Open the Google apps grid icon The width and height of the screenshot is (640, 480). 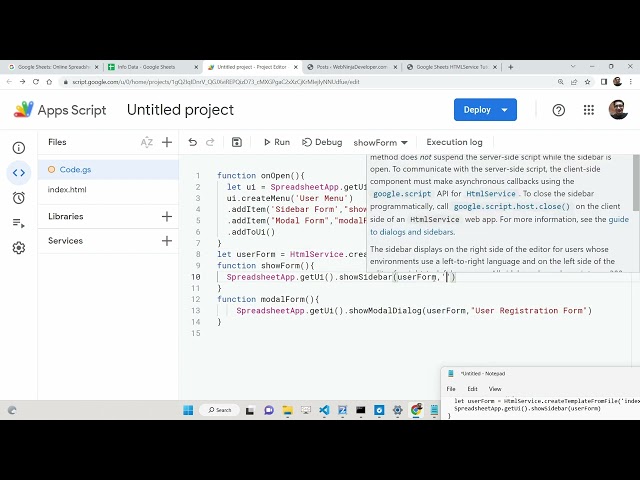pyautogui.click(x=589, y=110)
